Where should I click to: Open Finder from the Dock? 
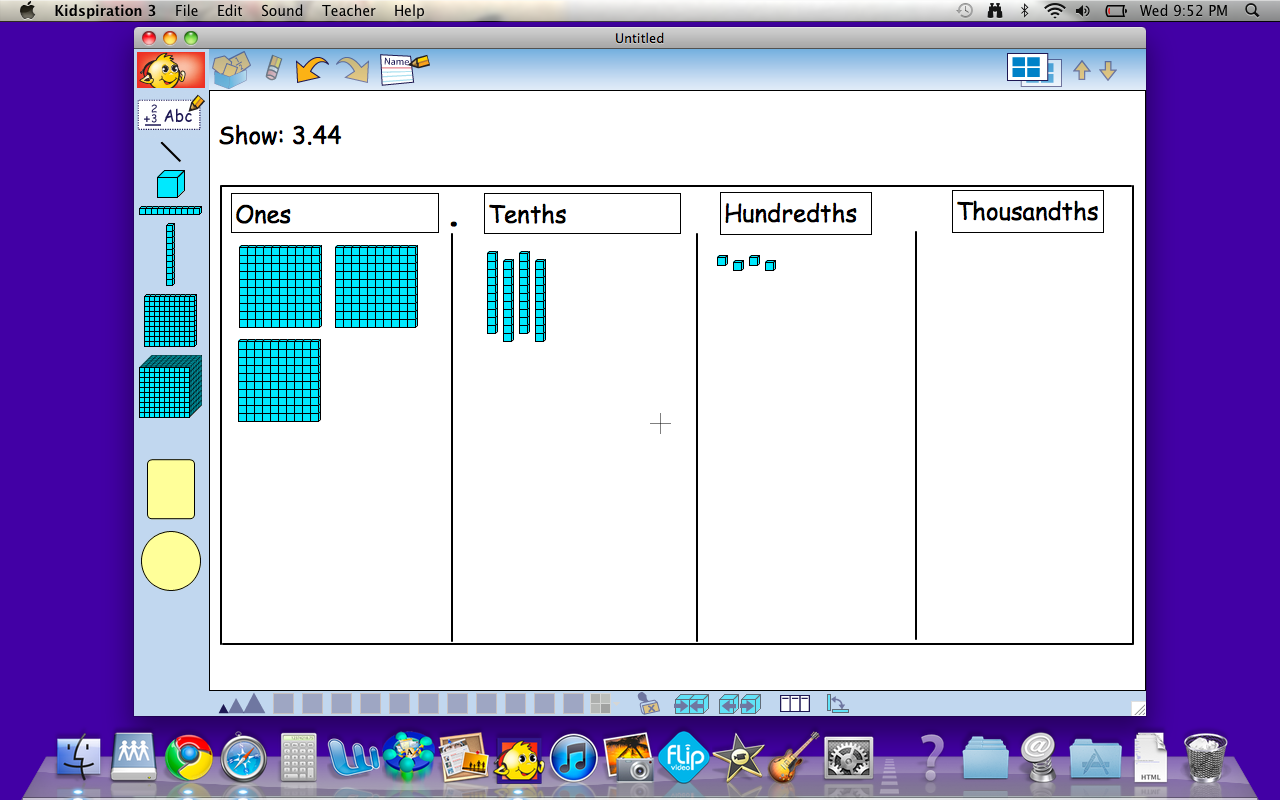[x=78, y=757]
